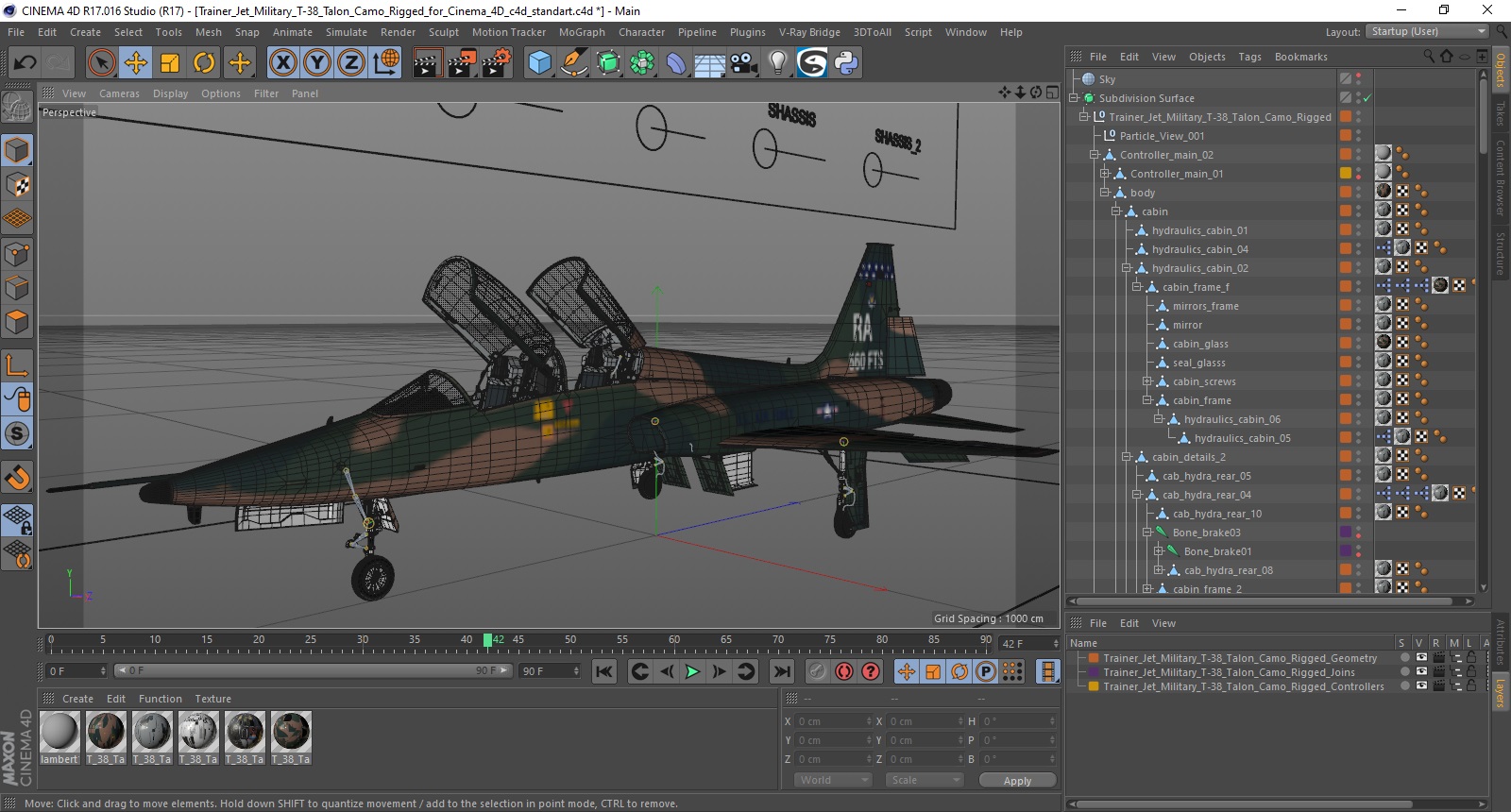This screenshot has height=812, width=1511.
Task: Click the X position 0 cm field
Action: point(834,721)
